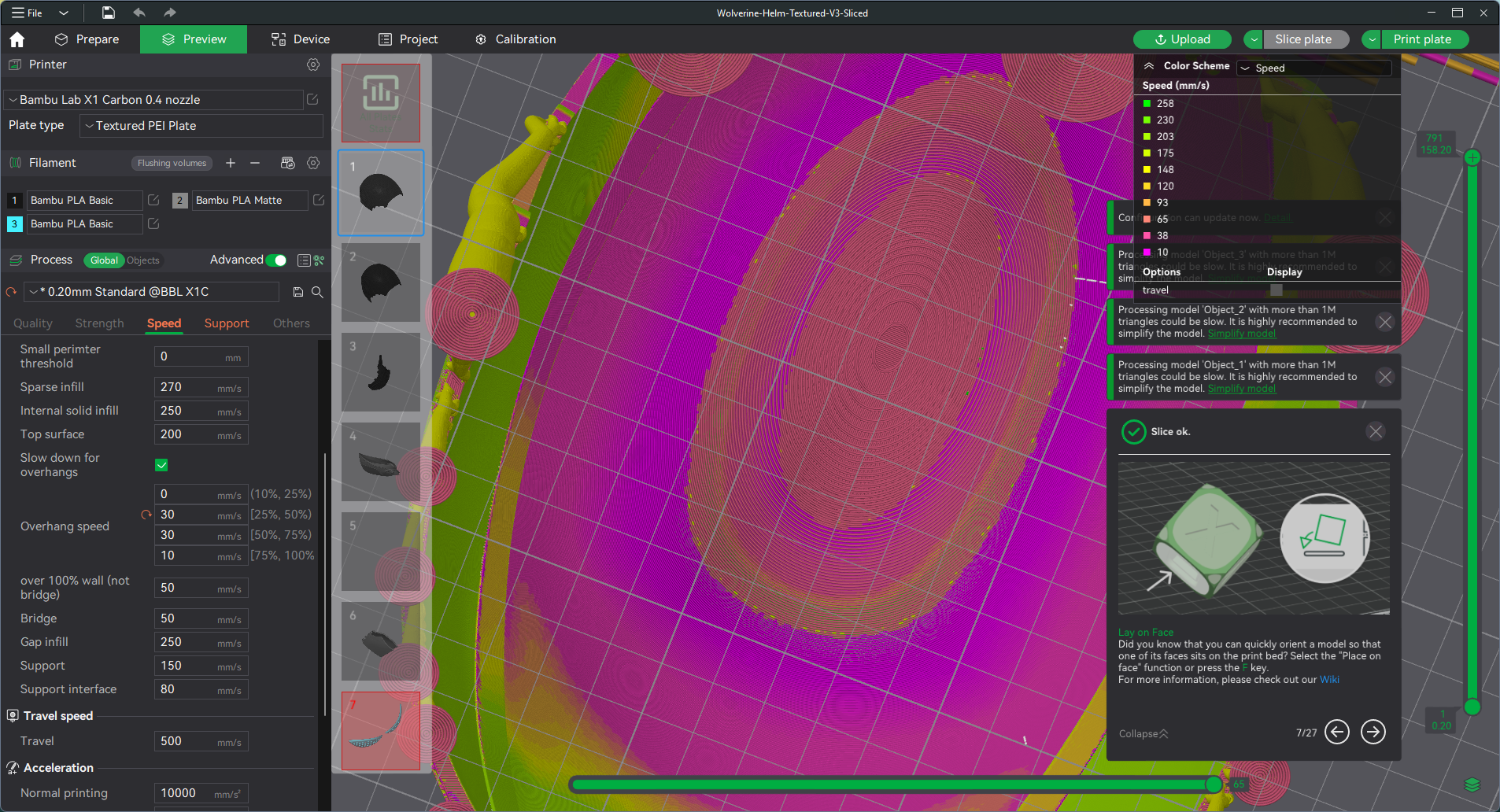
Task: Dismiss the Slice ok notification
Action: click(1376, 431)
